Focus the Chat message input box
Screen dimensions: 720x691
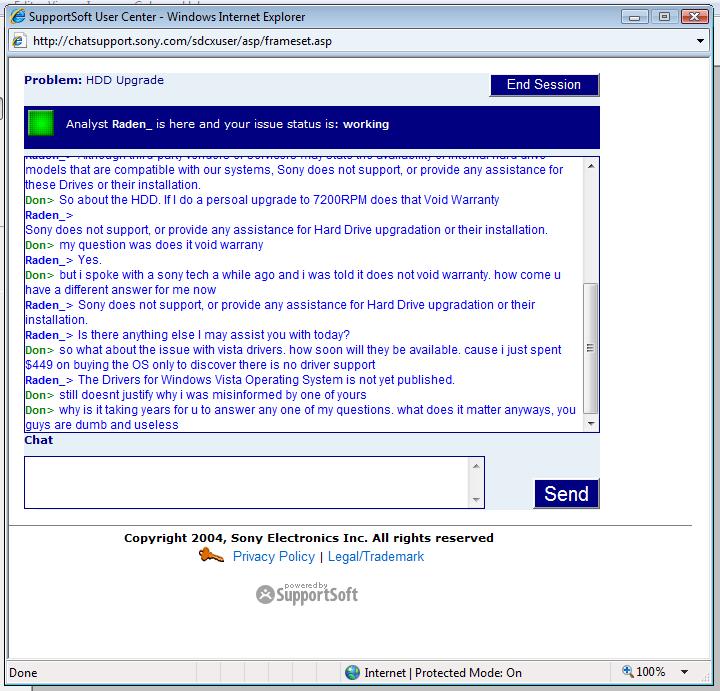point(247,482)
